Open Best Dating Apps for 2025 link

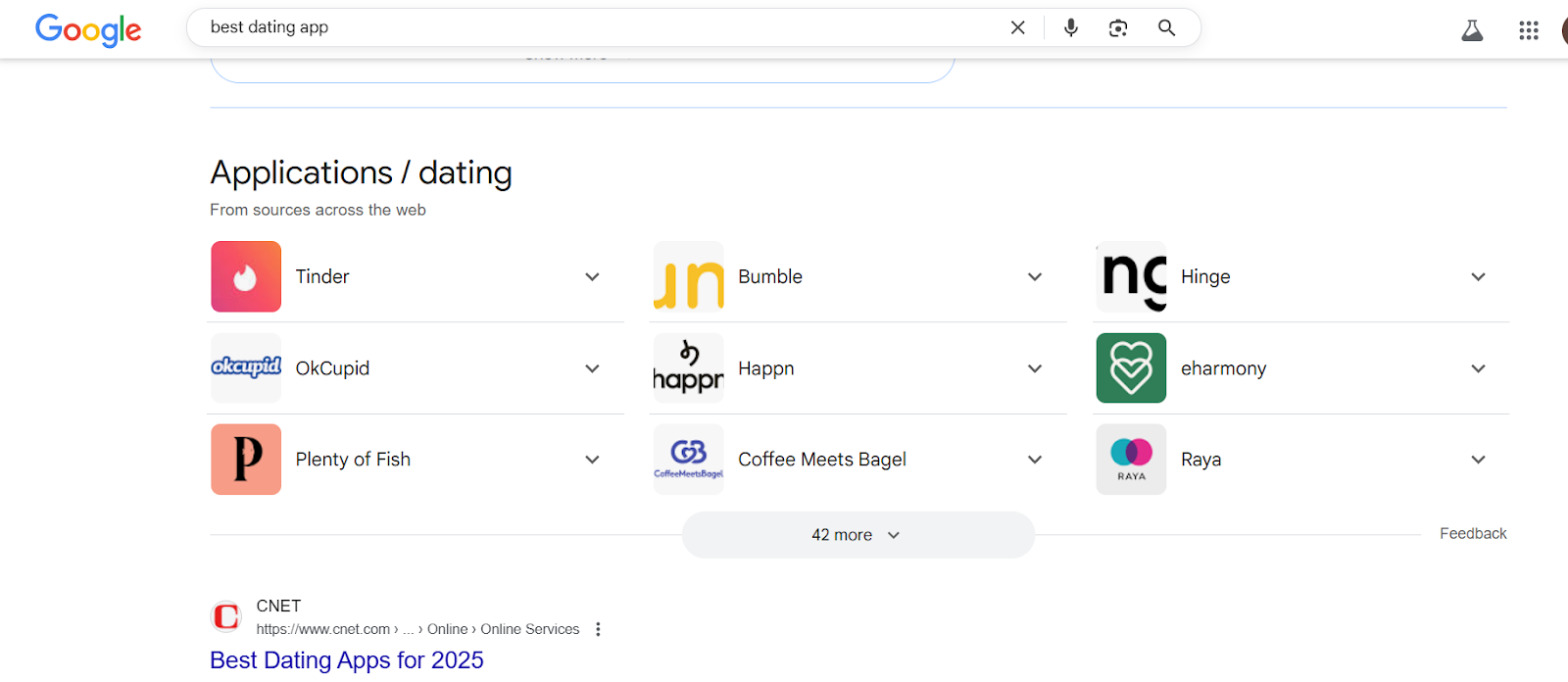tap(347, 660)
